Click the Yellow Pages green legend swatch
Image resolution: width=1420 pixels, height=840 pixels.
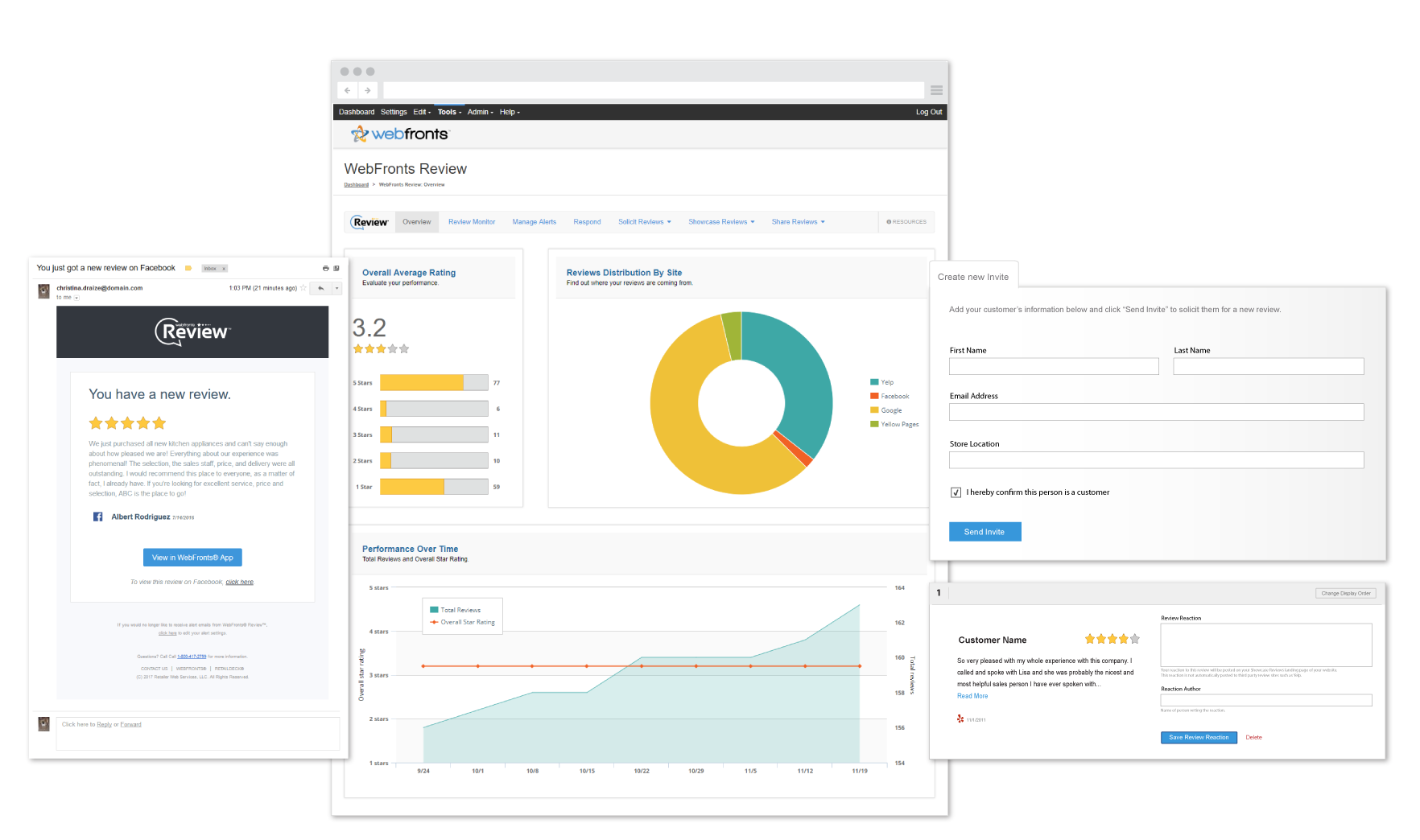(x=874, y=424)
